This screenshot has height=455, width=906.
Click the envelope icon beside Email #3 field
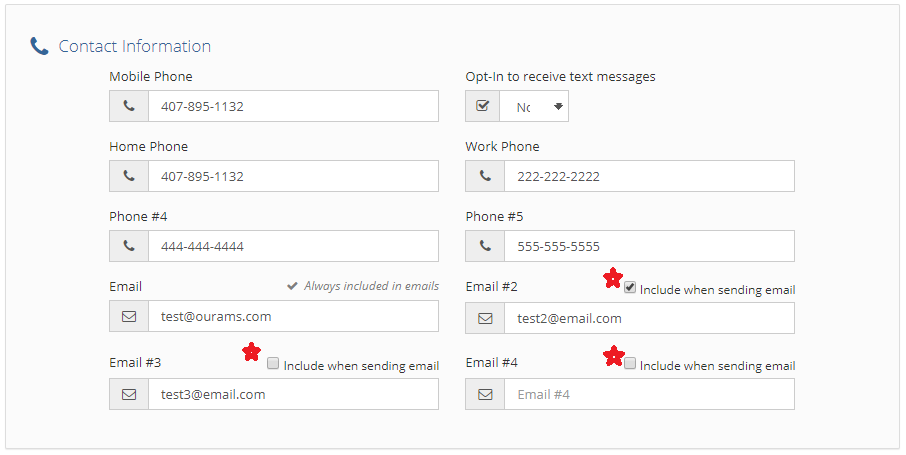click(129, 394)
